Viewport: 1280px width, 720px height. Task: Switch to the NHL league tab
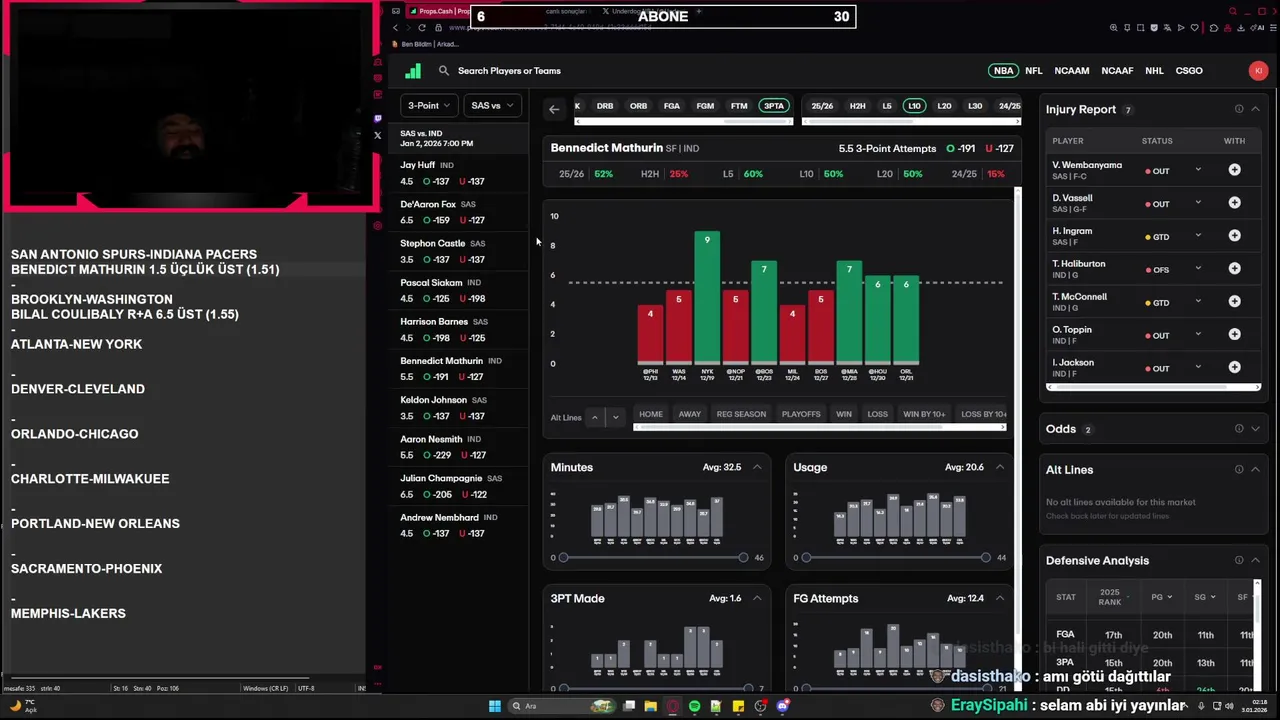click(1154, 71)
